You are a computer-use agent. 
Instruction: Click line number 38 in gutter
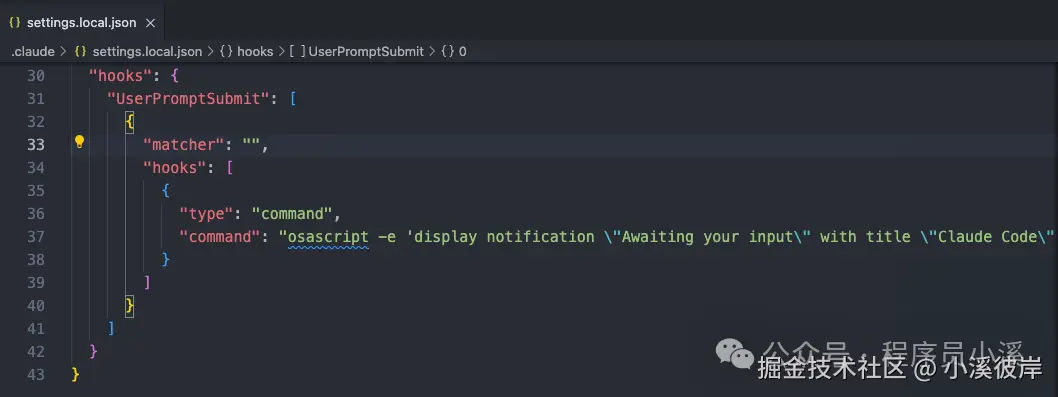tap(36, 259)
